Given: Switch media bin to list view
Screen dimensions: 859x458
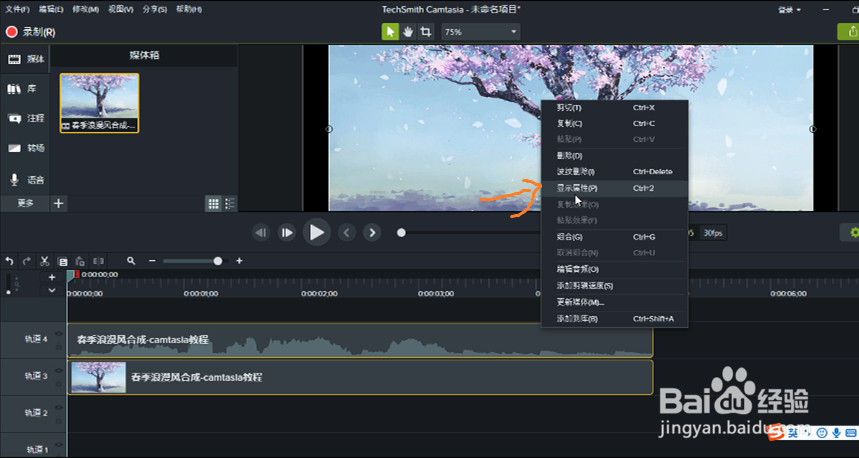Looking at the screenshot, I should (230, 204).
